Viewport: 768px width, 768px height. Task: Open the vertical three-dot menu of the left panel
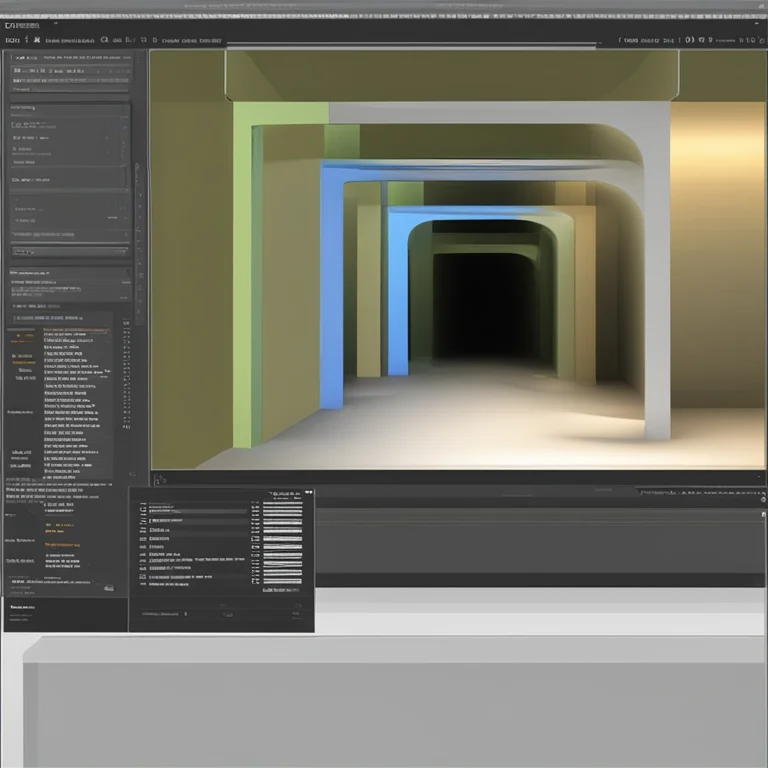139,60
